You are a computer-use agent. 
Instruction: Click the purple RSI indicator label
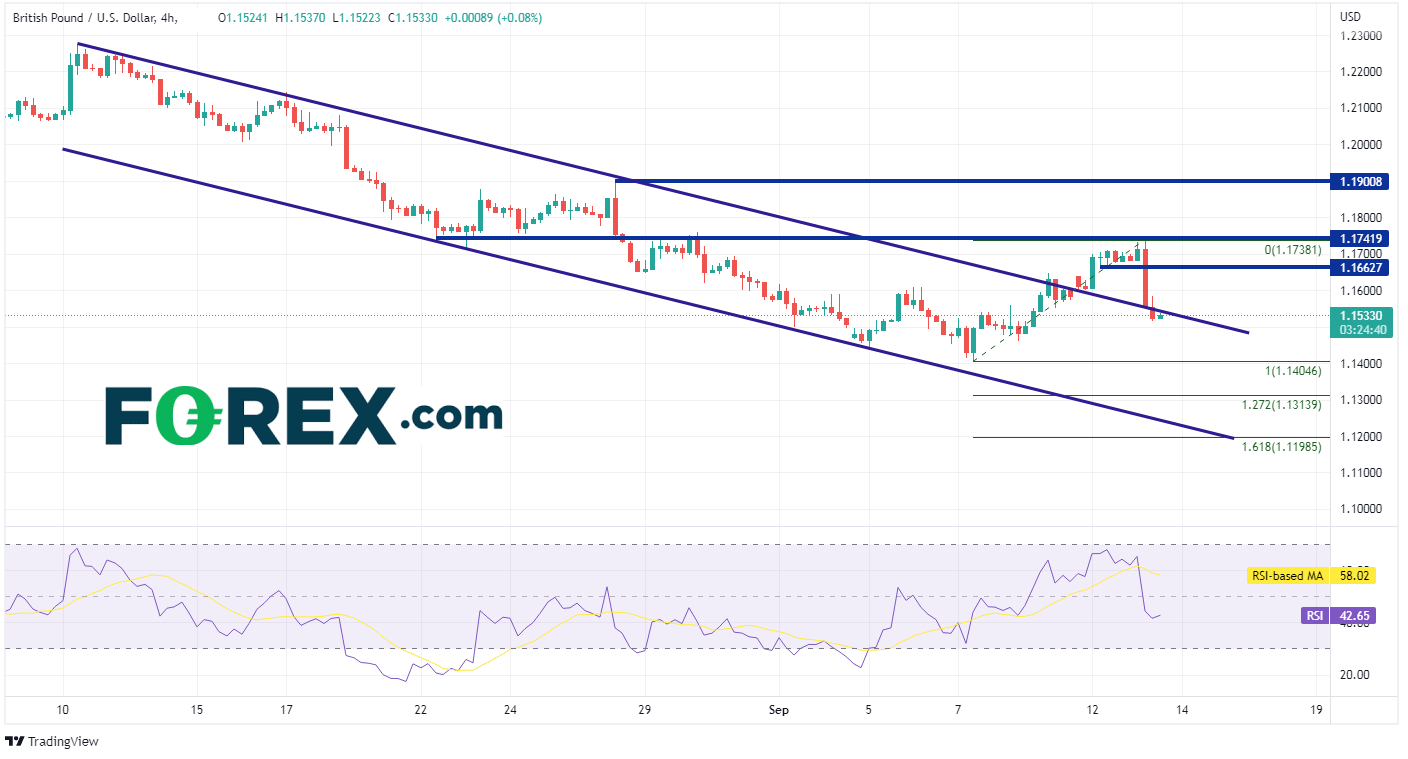coord(1316,616)
